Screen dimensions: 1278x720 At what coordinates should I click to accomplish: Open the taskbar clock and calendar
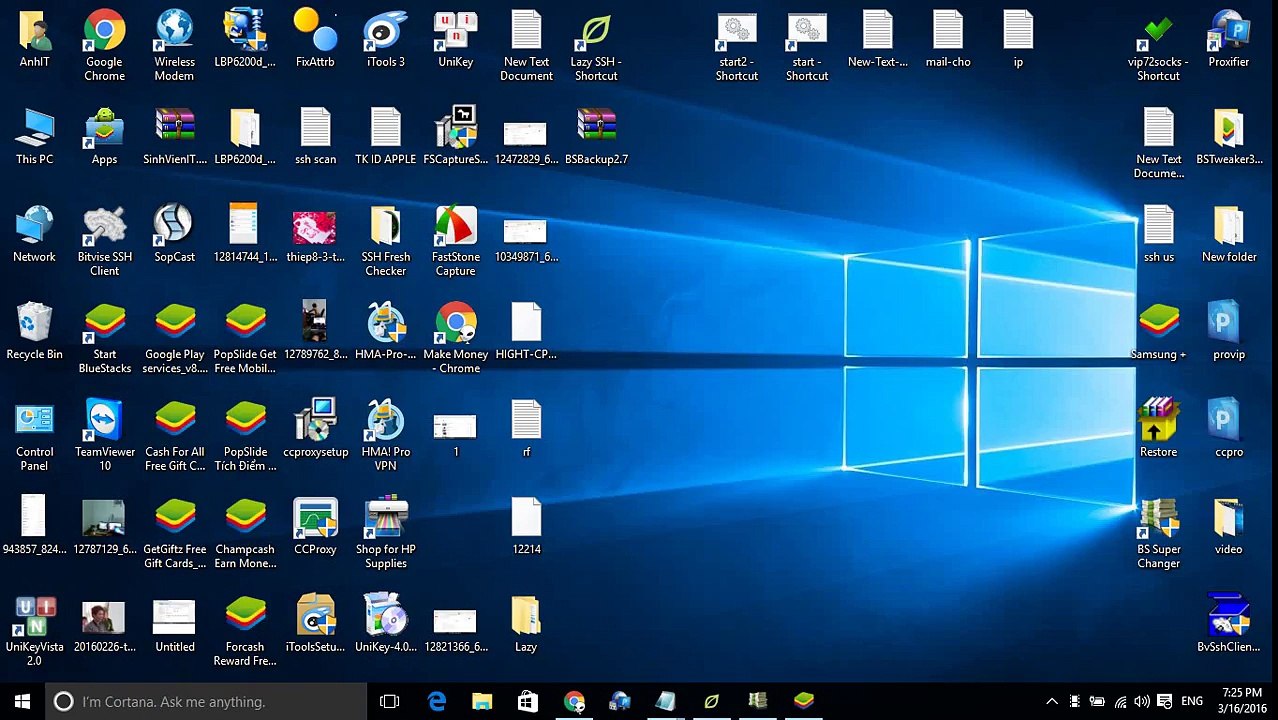click(x=1242, y=701)
